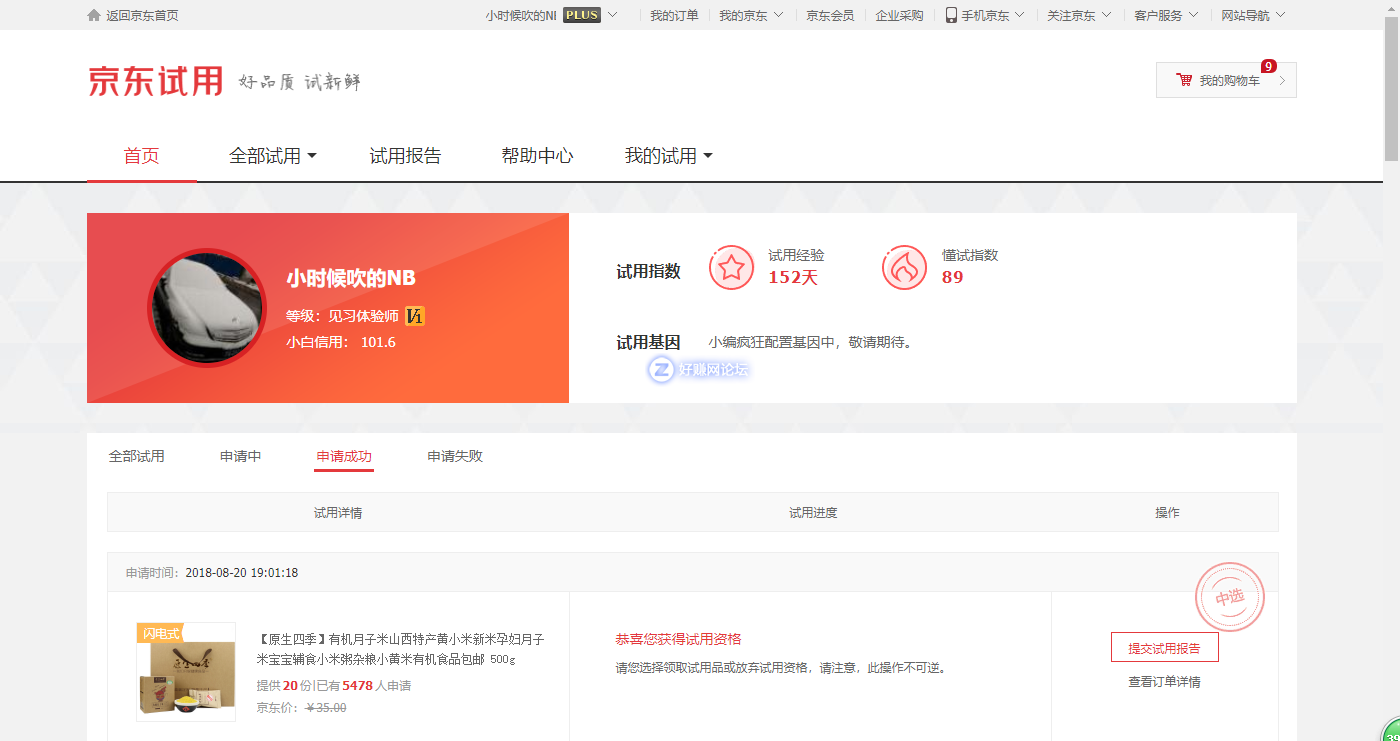This screenshot has width=1400, height=741.
Task: Expand the 我的京东 dropdown
Action: click(751, 15)
